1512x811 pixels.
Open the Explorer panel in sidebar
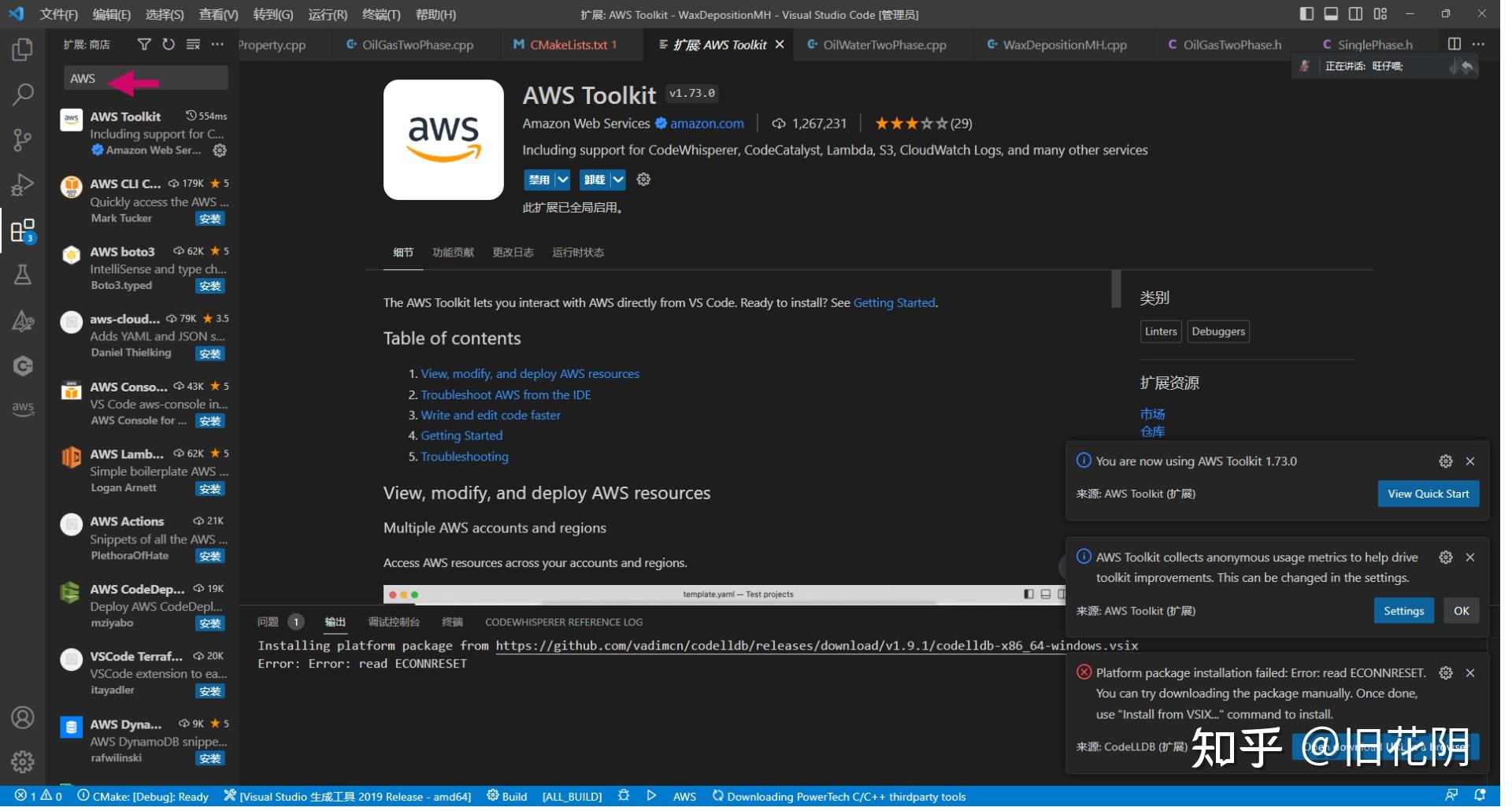click(22, 49)
